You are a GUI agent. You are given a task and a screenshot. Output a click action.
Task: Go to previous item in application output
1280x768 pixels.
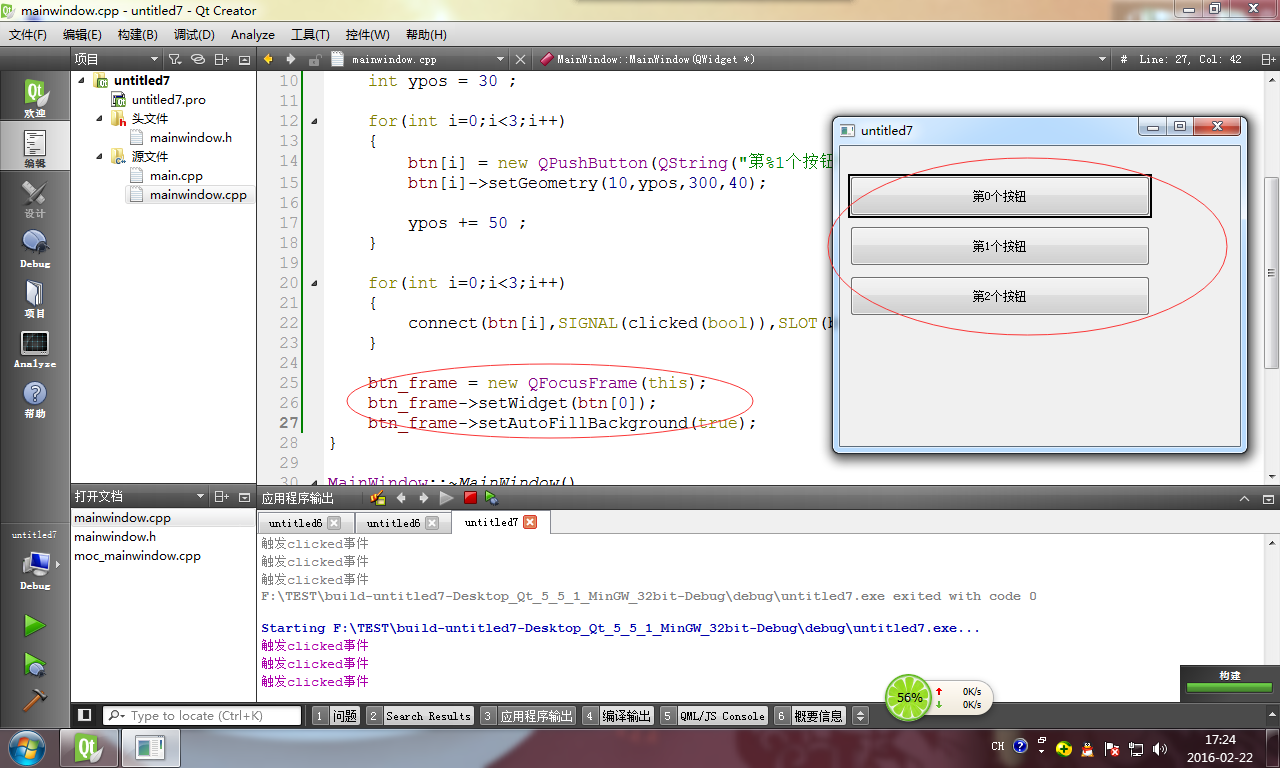[x=401, y=497]
